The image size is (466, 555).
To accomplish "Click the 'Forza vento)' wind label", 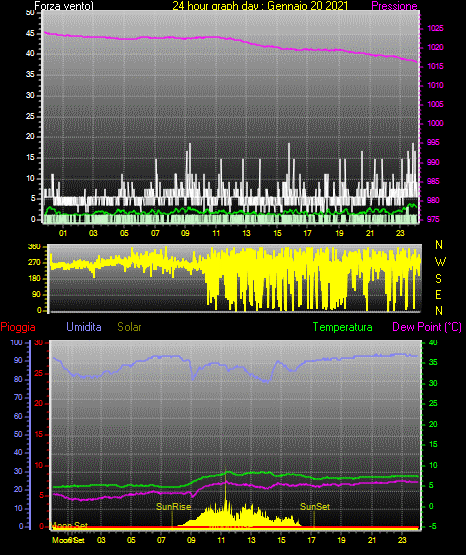I will pos(64,6).
